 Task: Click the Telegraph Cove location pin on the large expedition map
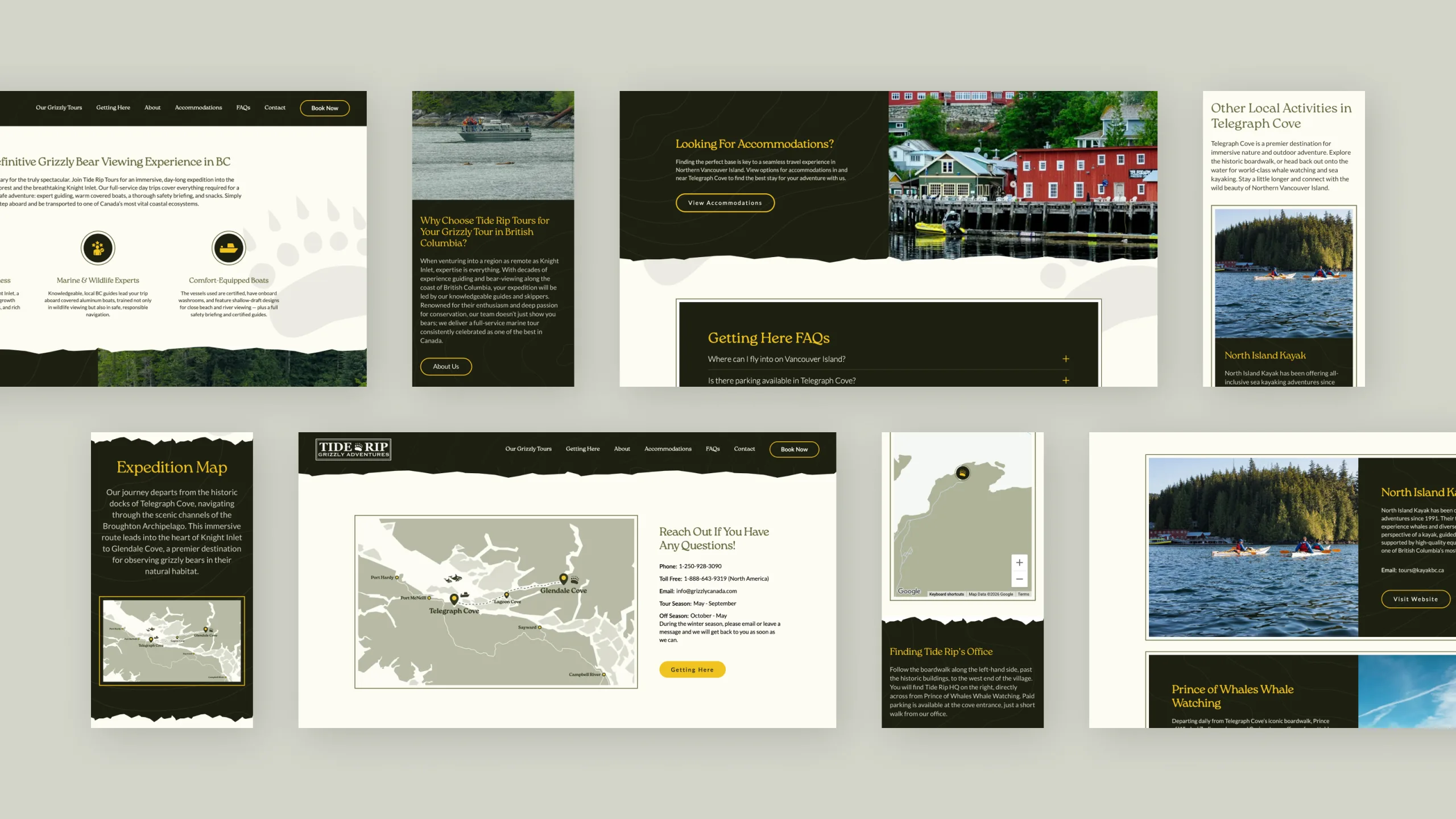[454, 599]
